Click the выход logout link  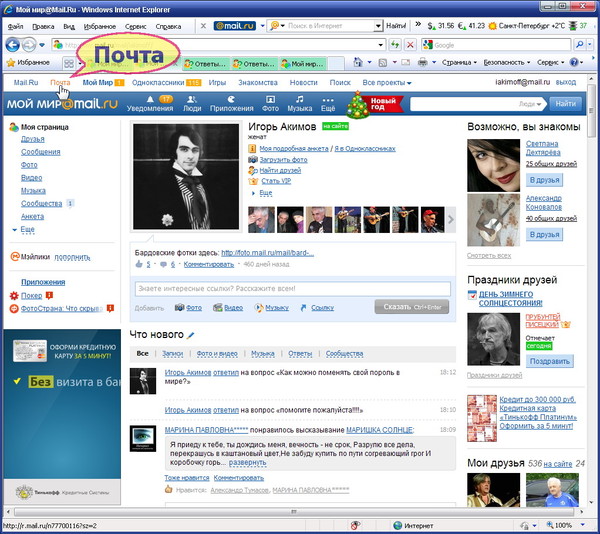566,82
